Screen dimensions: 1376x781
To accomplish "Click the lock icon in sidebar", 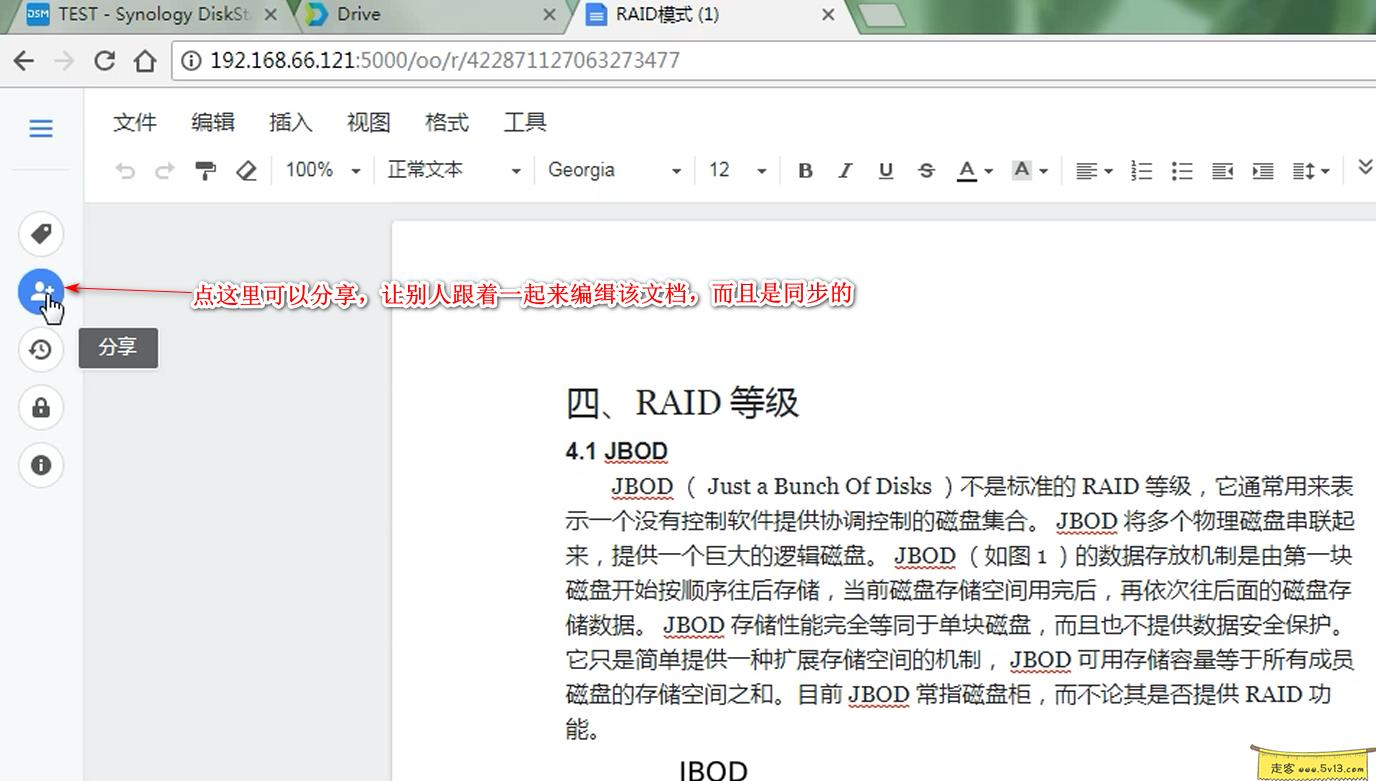I will (40, 407).
